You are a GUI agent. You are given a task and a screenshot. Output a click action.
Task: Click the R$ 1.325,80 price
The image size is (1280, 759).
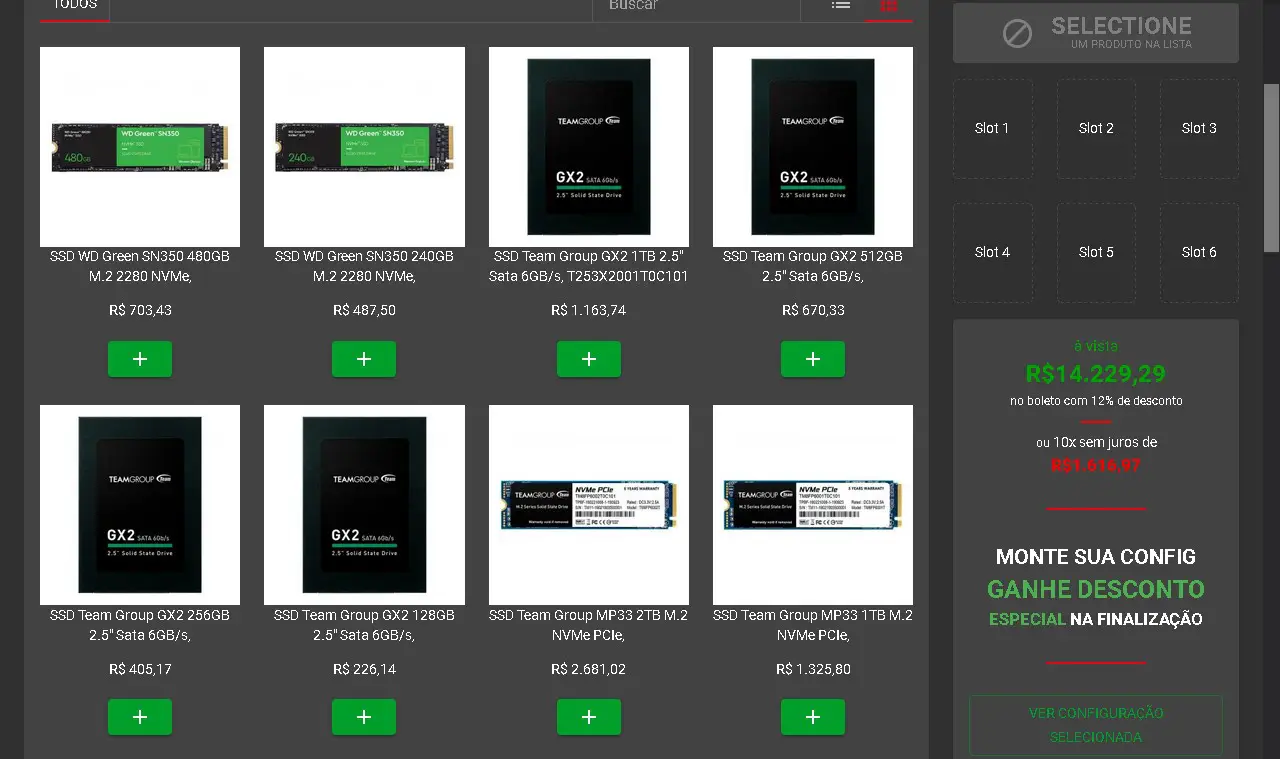click(813, 669)
